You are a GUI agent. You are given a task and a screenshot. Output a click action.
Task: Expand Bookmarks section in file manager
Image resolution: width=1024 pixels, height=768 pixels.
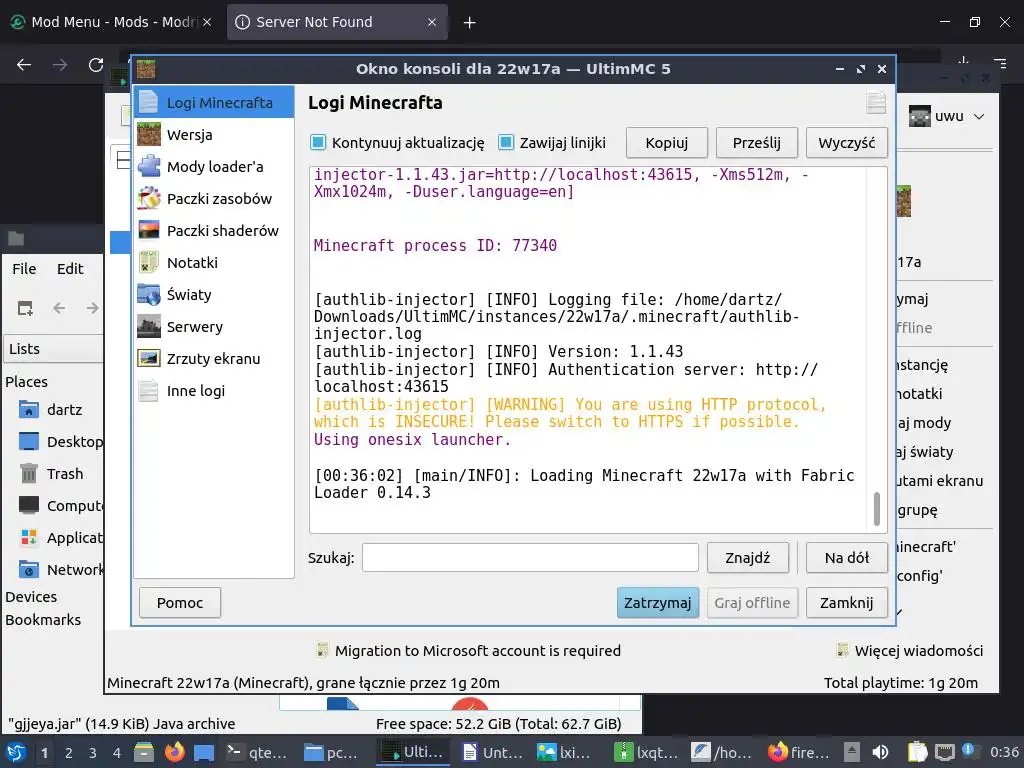(x=43, y=620)
